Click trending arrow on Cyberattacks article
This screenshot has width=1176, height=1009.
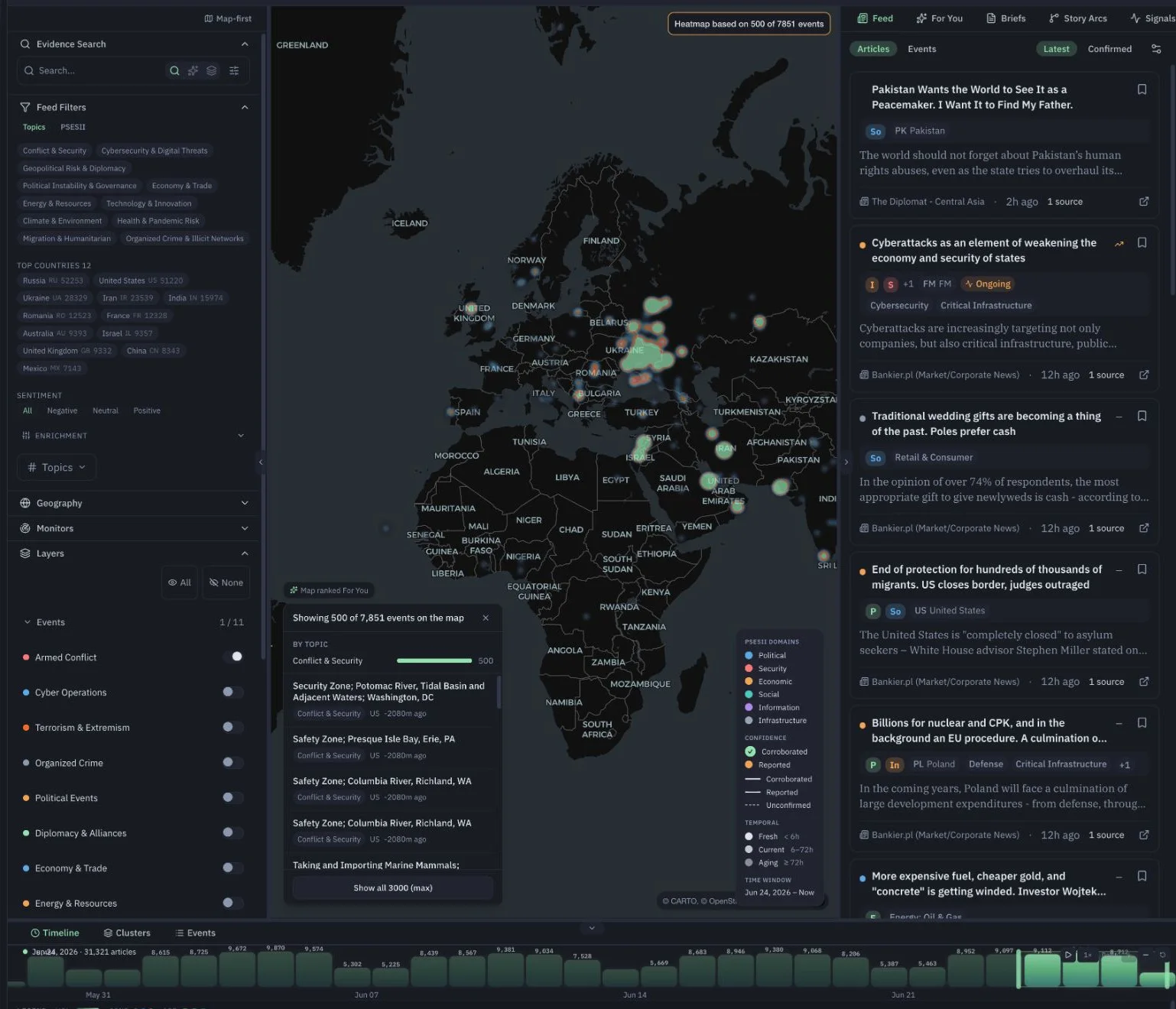(1119, 244)
